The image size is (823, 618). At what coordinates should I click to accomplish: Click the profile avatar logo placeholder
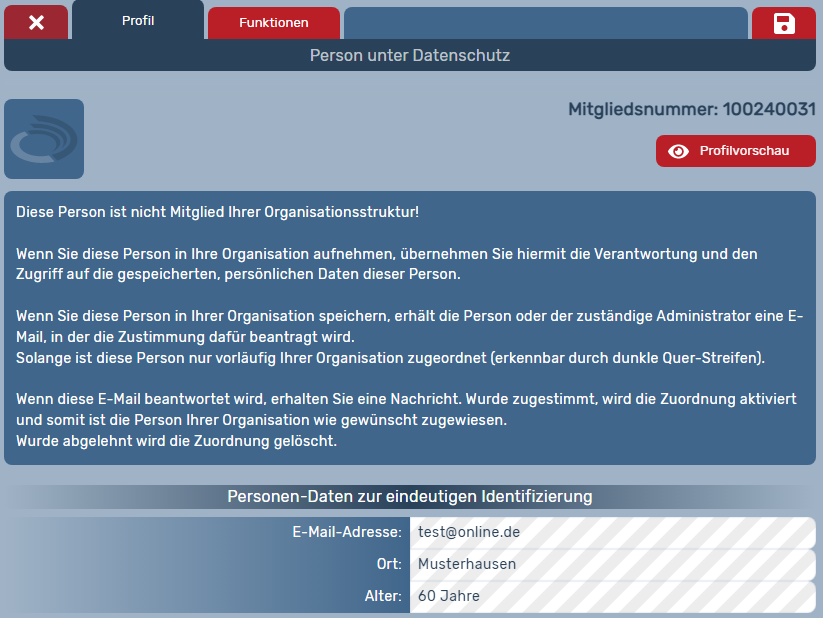(x=44, y=139)
